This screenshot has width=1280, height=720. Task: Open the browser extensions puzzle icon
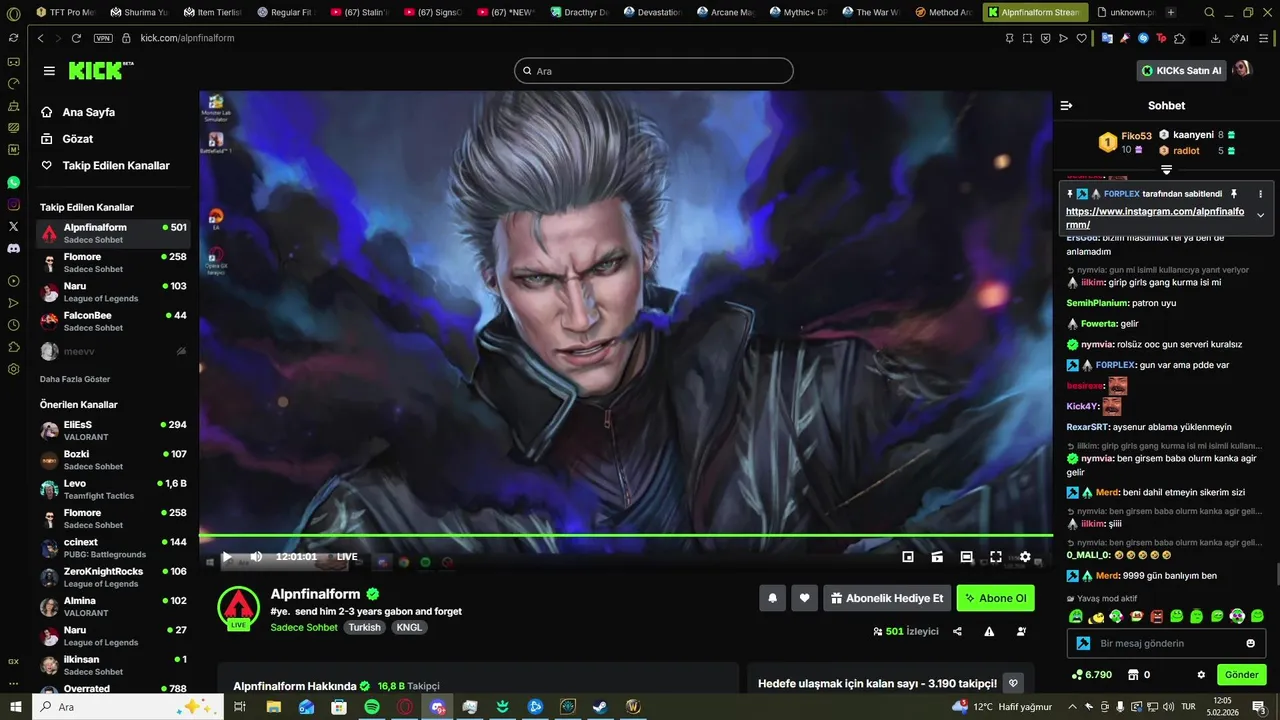tap(1180, 38)
